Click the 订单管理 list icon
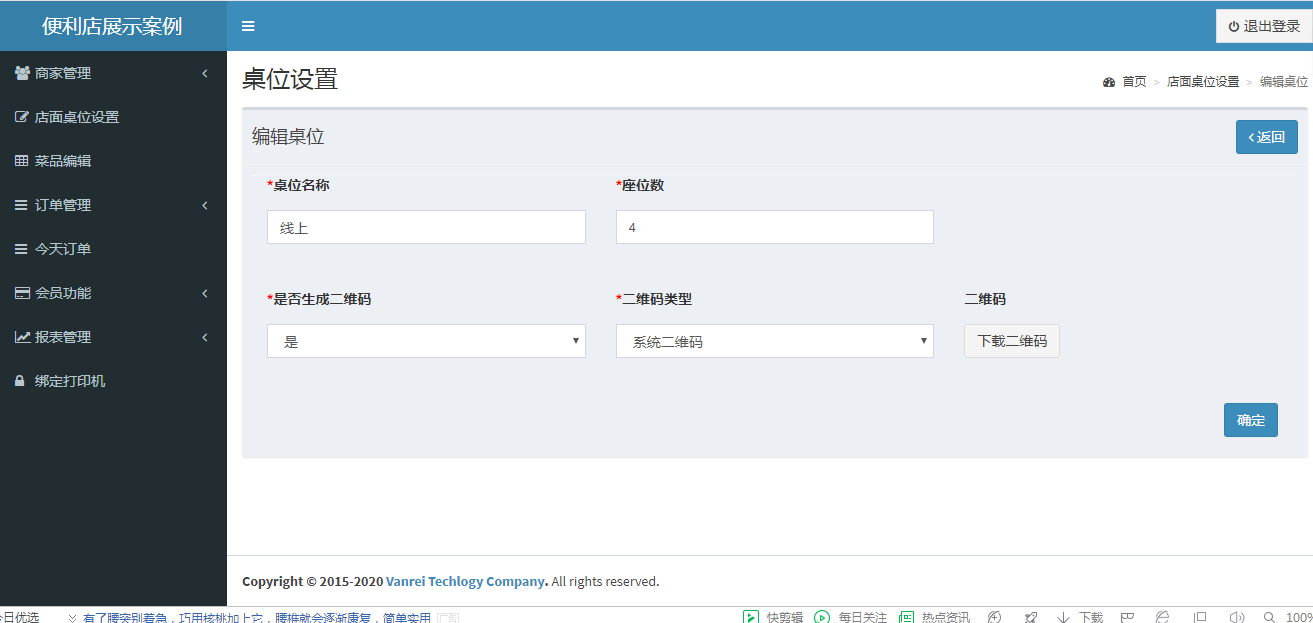Image resolution: width=1313 pixels, height=623 pixels. tap(22, 205)
